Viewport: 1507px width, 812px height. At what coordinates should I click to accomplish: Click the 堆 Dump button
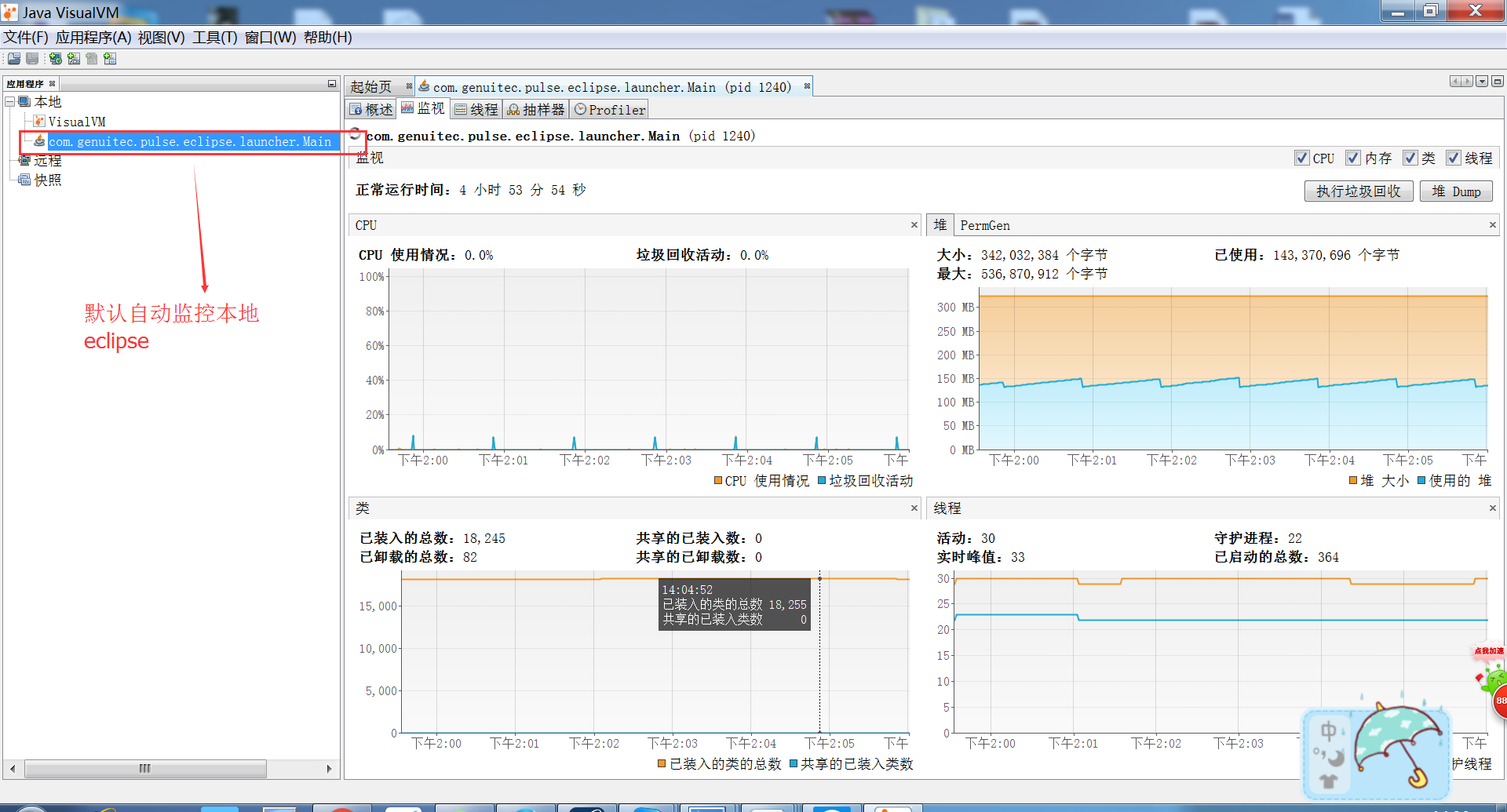tap(1456, 191)
